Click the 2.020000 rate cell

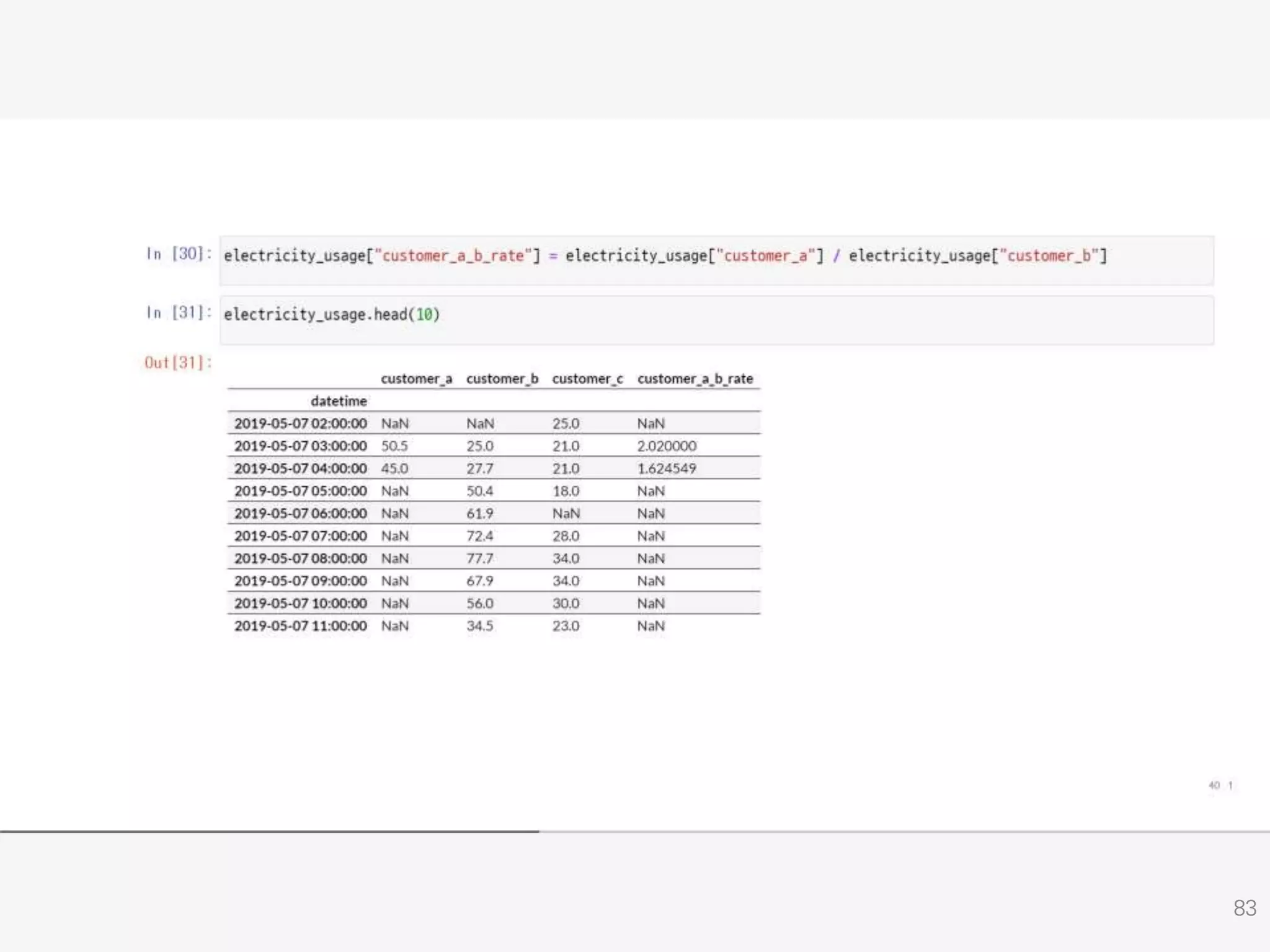[667, 446]
